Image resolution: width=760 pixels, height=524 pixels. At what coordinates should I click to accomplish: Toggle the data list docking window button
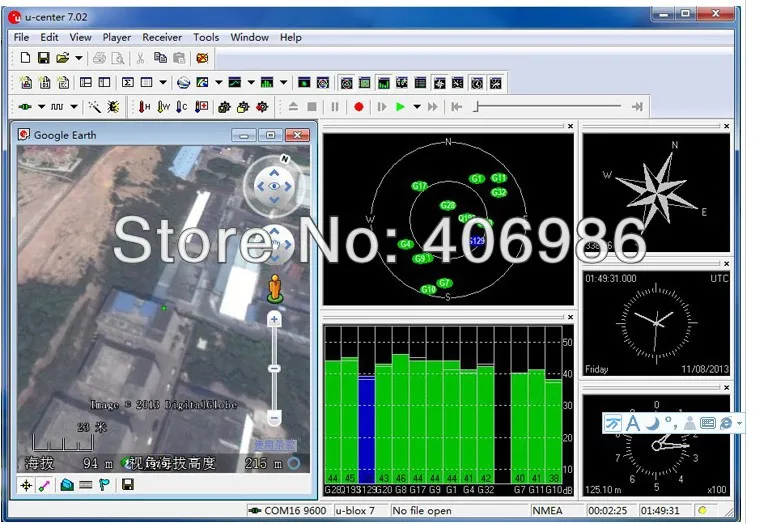(x=421, y=83)
